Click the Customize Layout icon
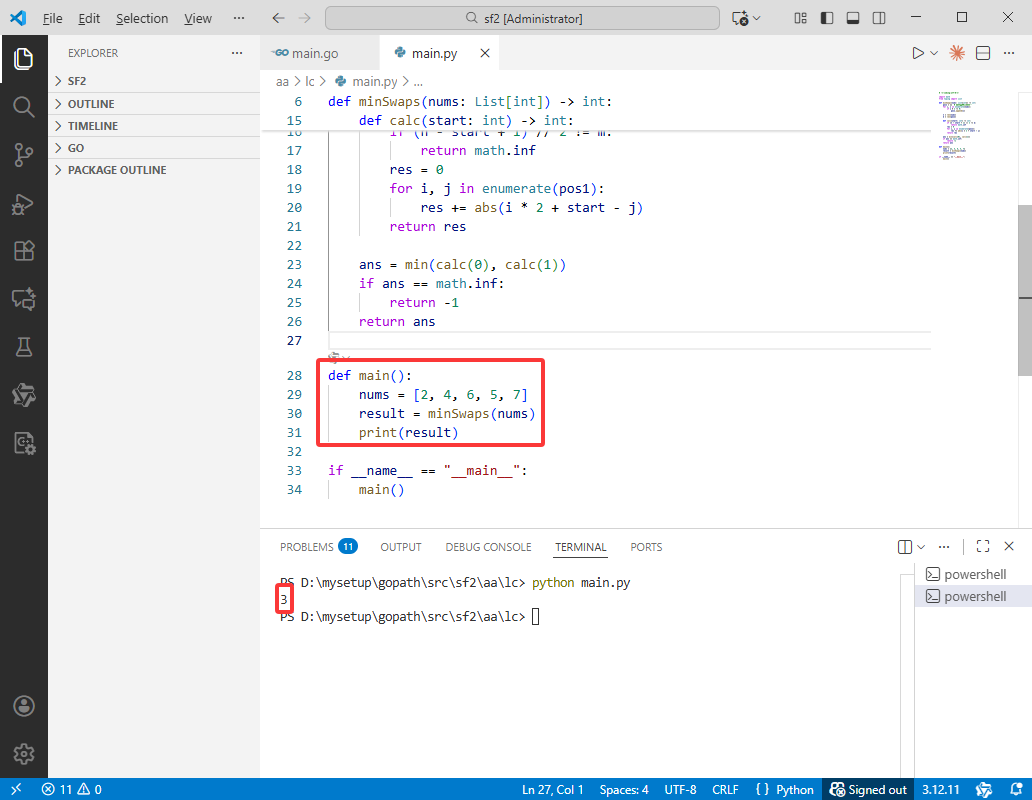 [x=800, y=18]
